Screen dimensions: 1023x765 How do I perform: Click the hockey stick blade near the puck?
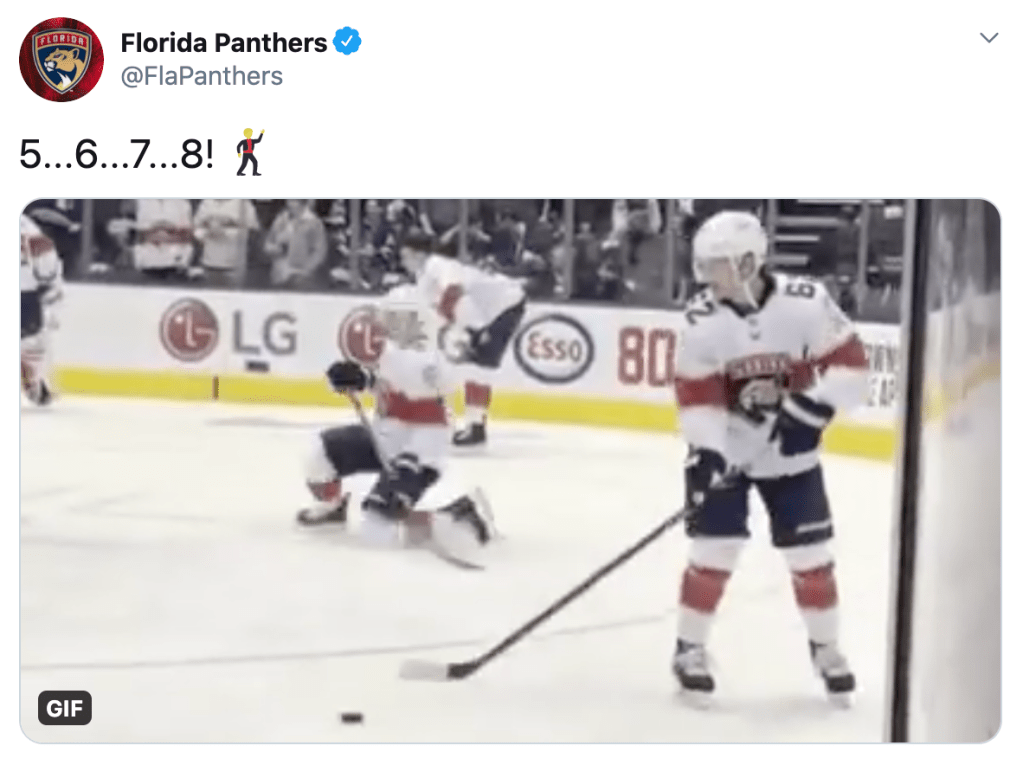click(x=432, y=669)
